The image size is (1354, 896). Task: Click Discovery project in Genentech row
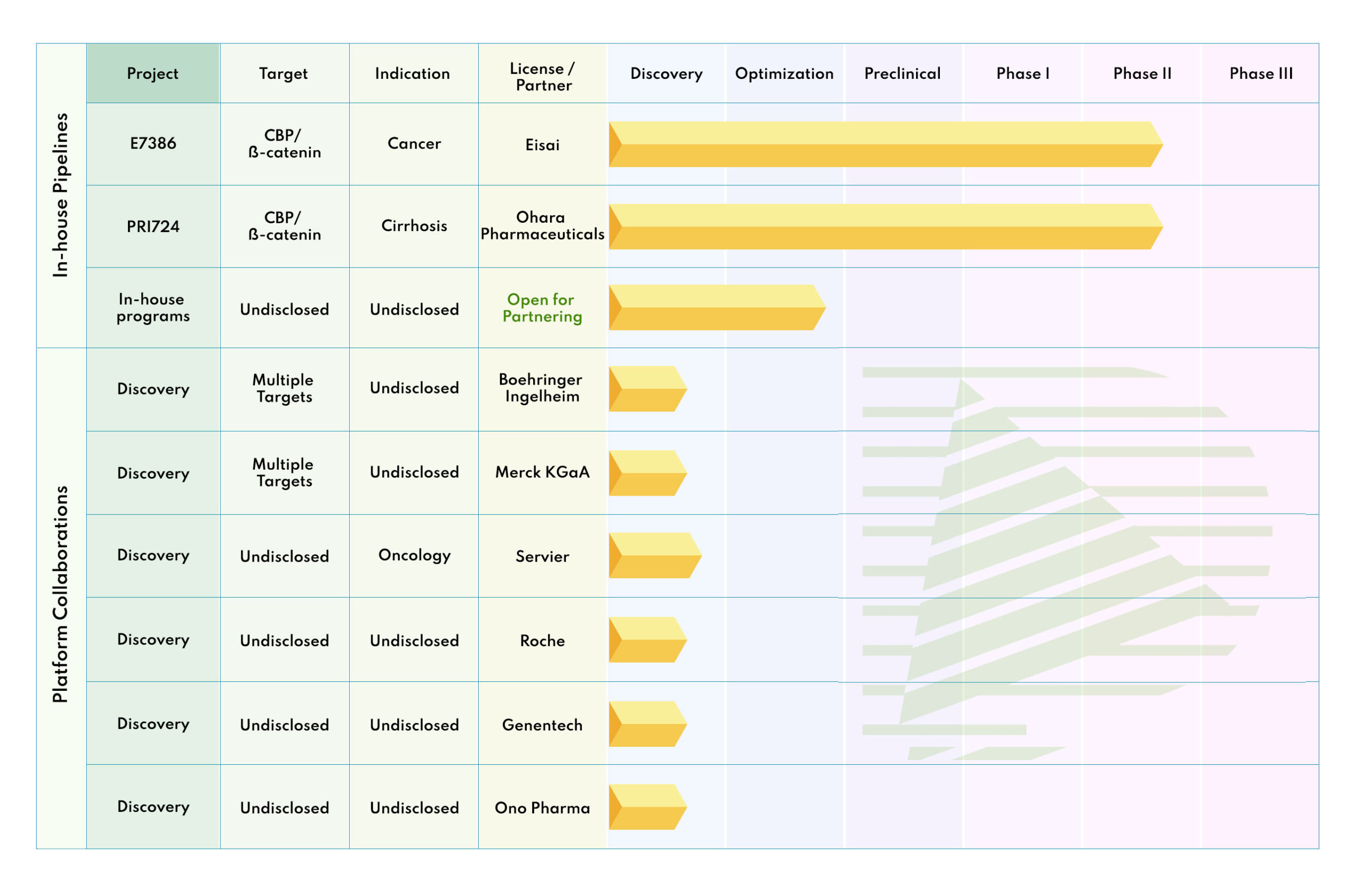tap(153, 724)
